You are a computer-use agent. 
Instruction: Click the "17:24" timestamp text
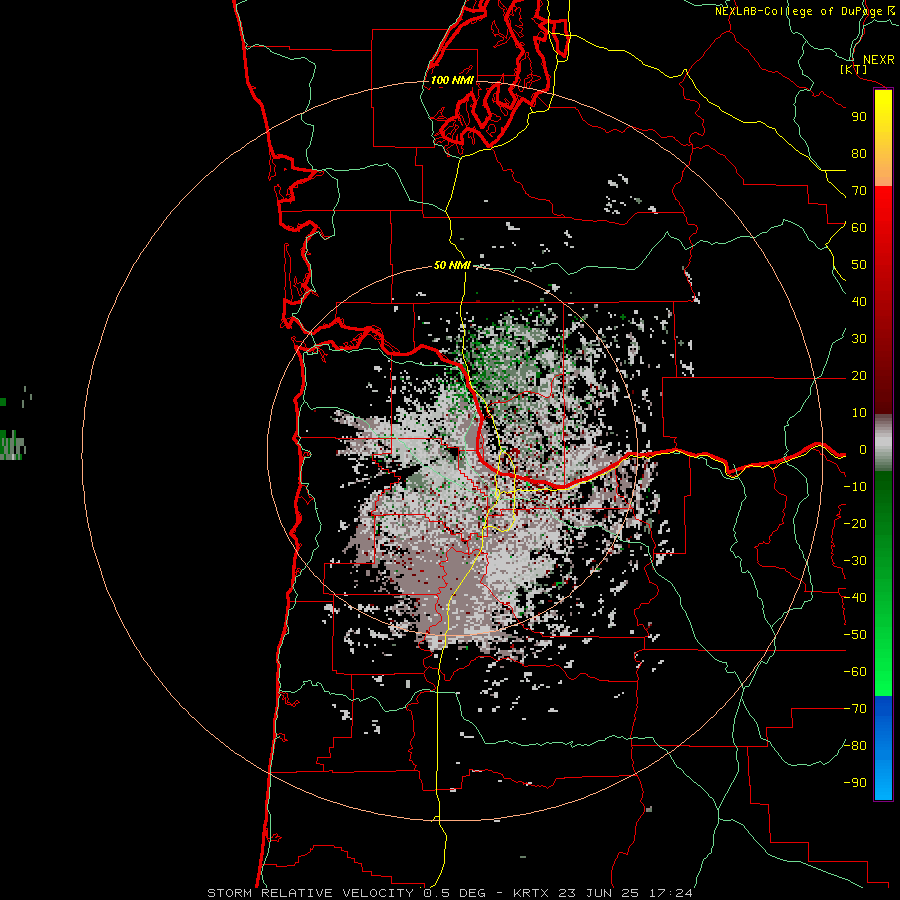[670, 893]
